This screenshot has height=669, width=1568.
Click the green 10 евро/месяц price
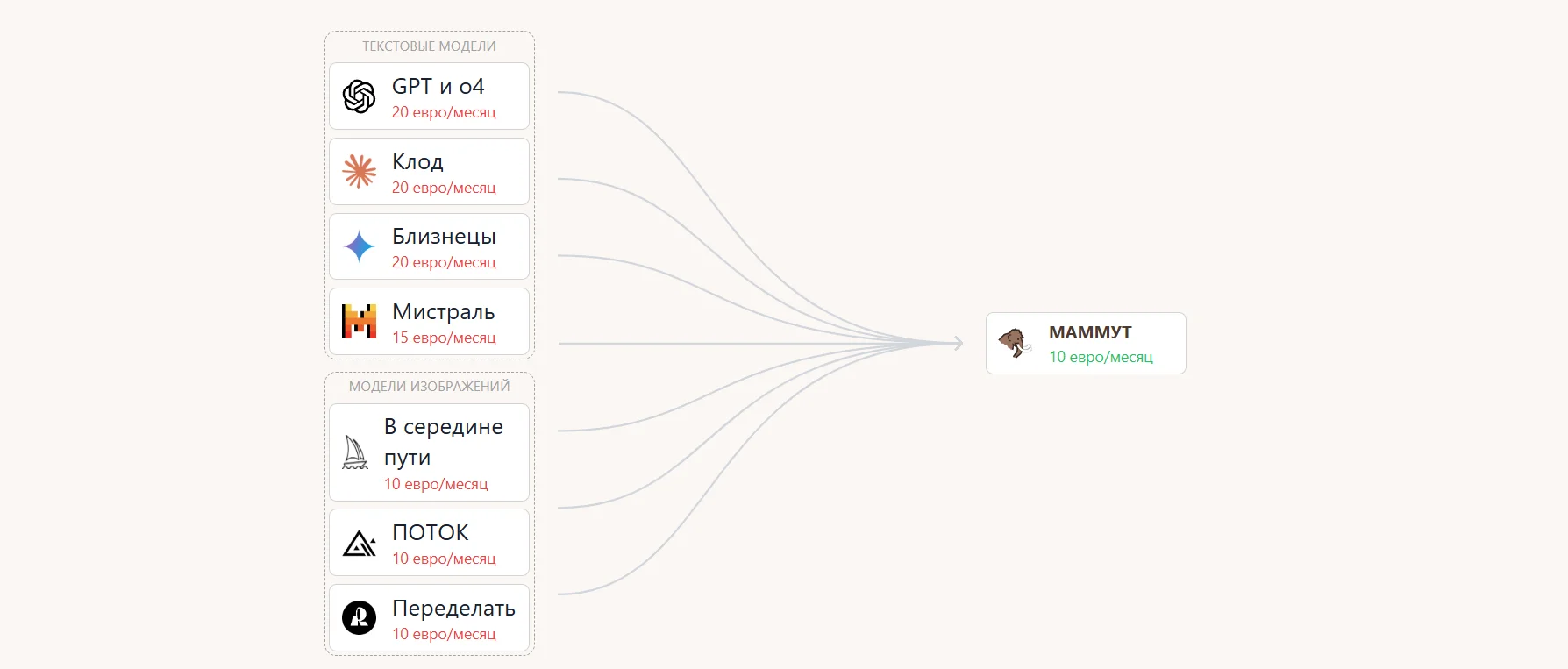click(x=1101, y=357)
